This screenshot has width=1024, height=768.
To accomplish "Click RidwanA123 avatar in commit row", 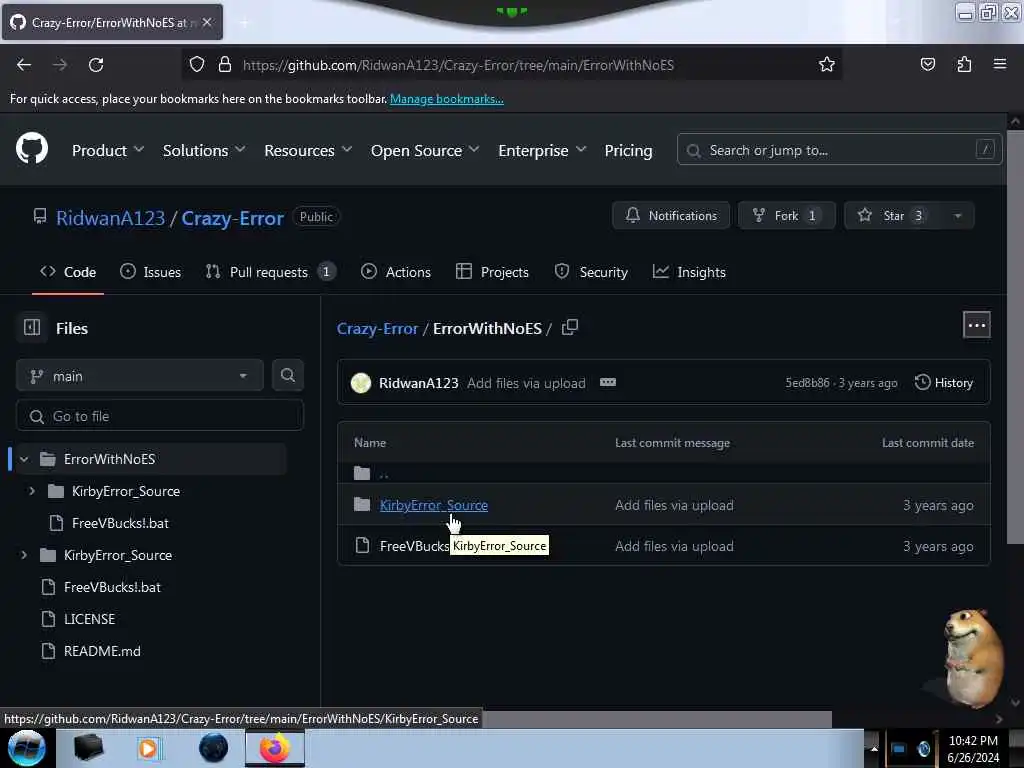I will (x=360, y=383).
